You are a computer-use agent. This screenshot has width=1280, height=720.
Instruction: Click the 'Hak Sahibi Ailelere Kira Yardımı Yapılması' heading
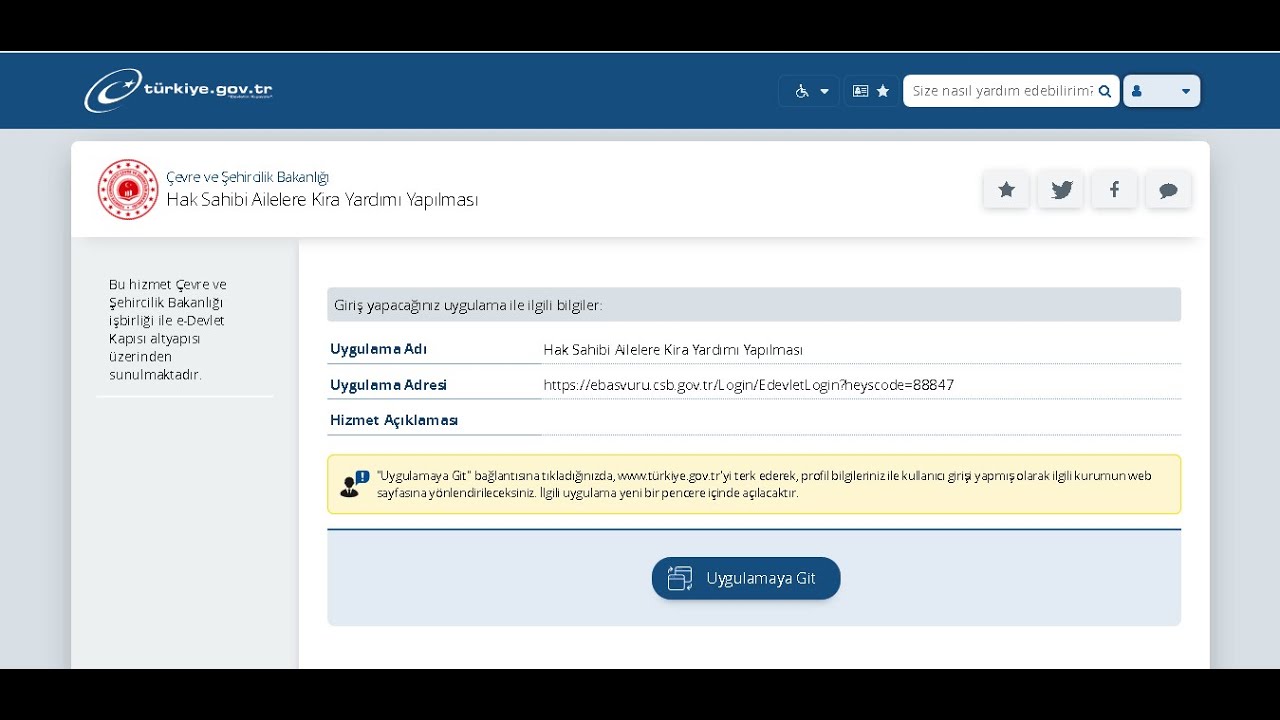322,200
